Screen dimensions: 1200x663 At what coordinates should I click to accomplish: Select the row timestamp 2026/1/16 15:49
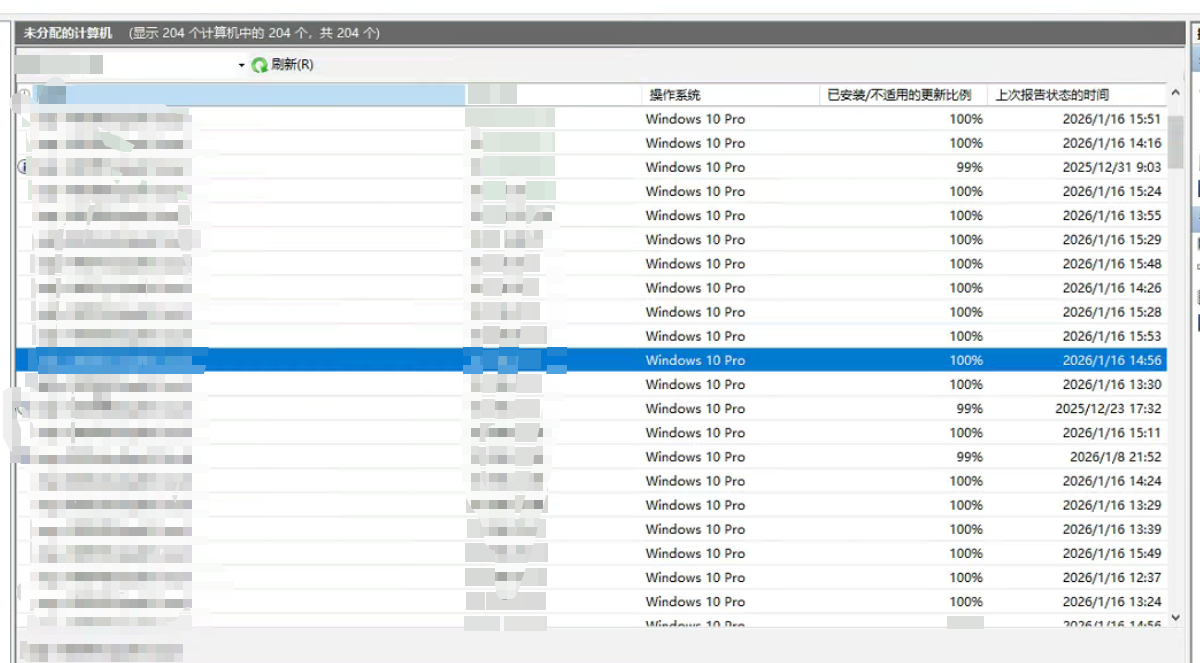click(x=1112, y=553)
